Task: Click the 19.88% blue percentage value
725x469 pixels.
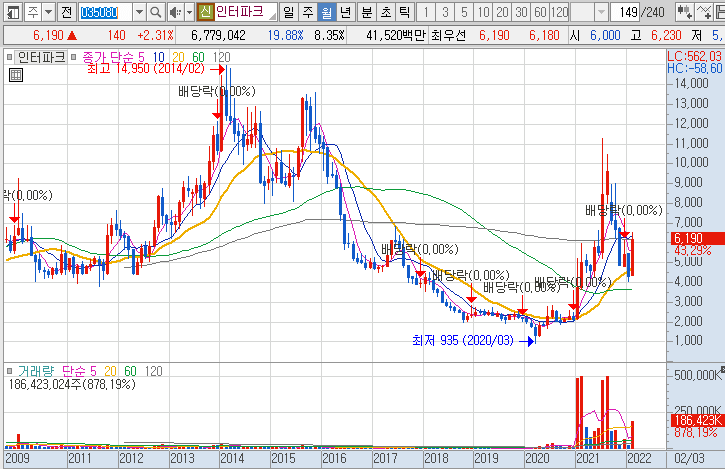Action: pyautogui.click(x=285, y=35)
